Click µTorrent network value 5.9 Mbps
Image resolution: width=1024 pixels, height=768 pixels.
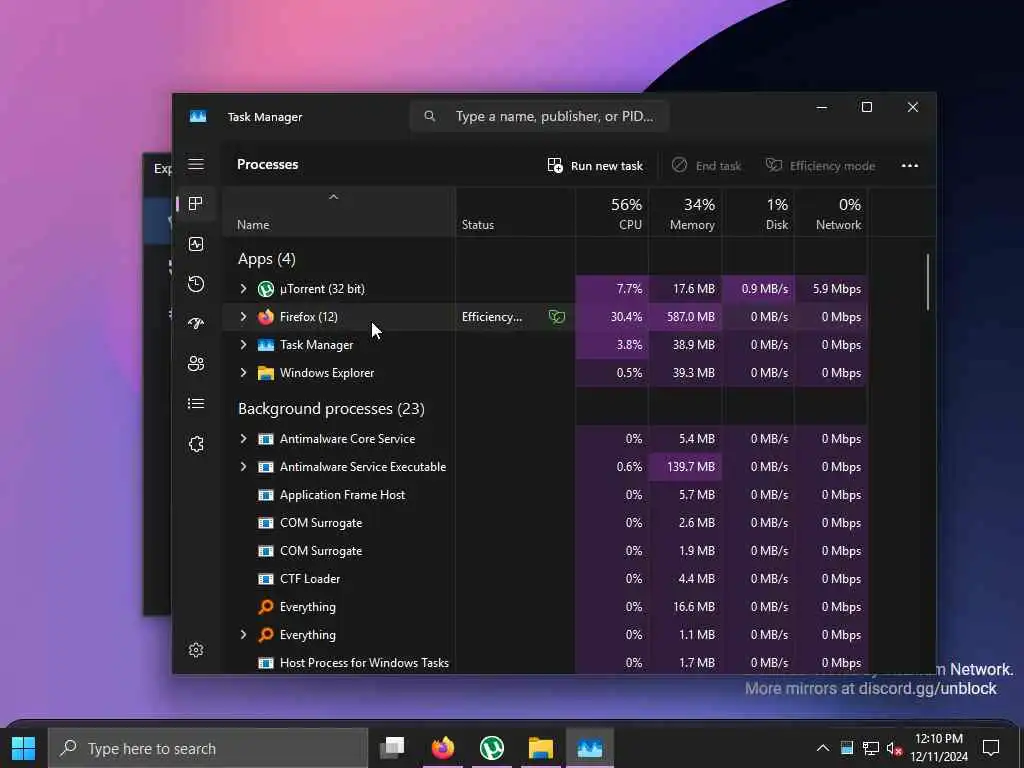coord(837,289)
